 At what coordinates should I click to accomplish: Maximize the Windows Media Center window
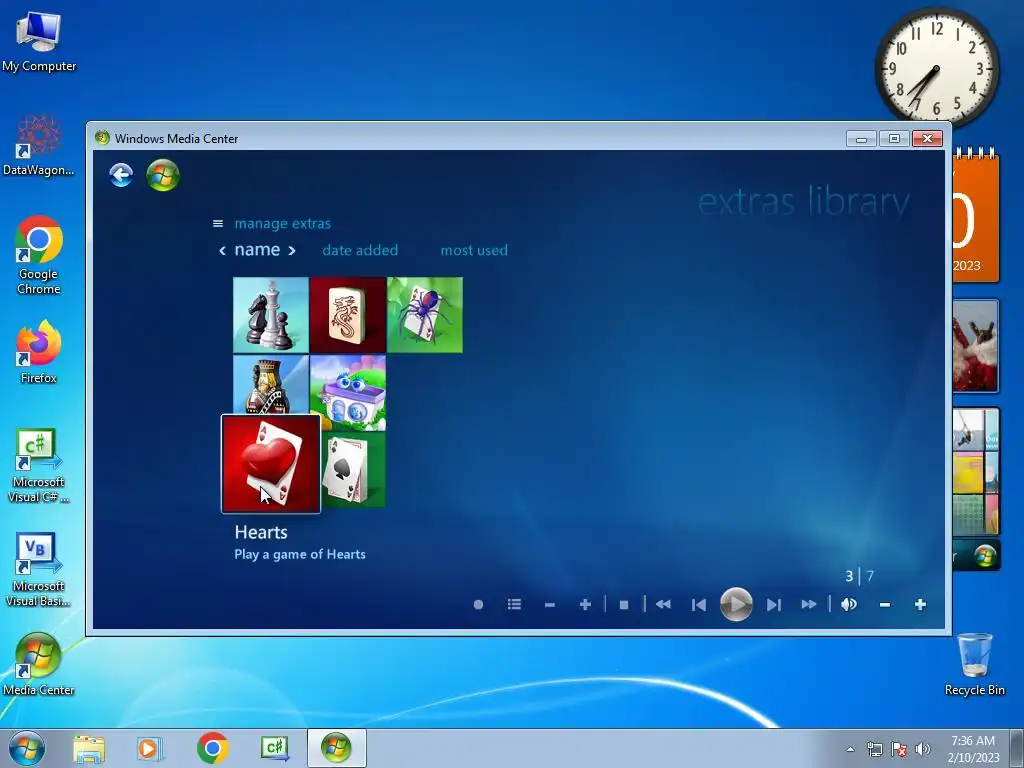tap(894, 138)
